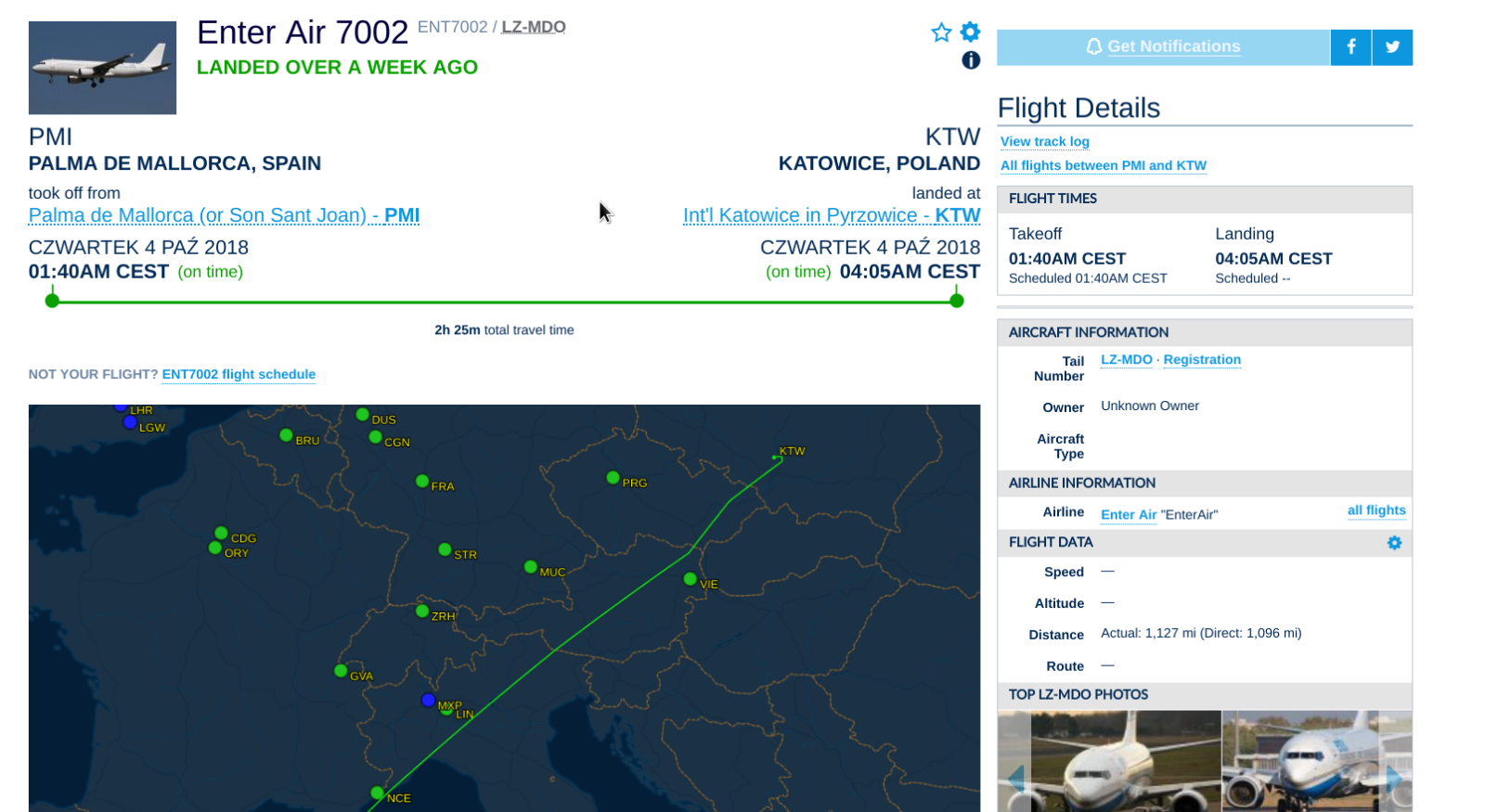Open Int'l Katowice in Pyrzowice KTW link
Image resolution: width=1485 pixels, height=812 pixels.
pos(832,215)
